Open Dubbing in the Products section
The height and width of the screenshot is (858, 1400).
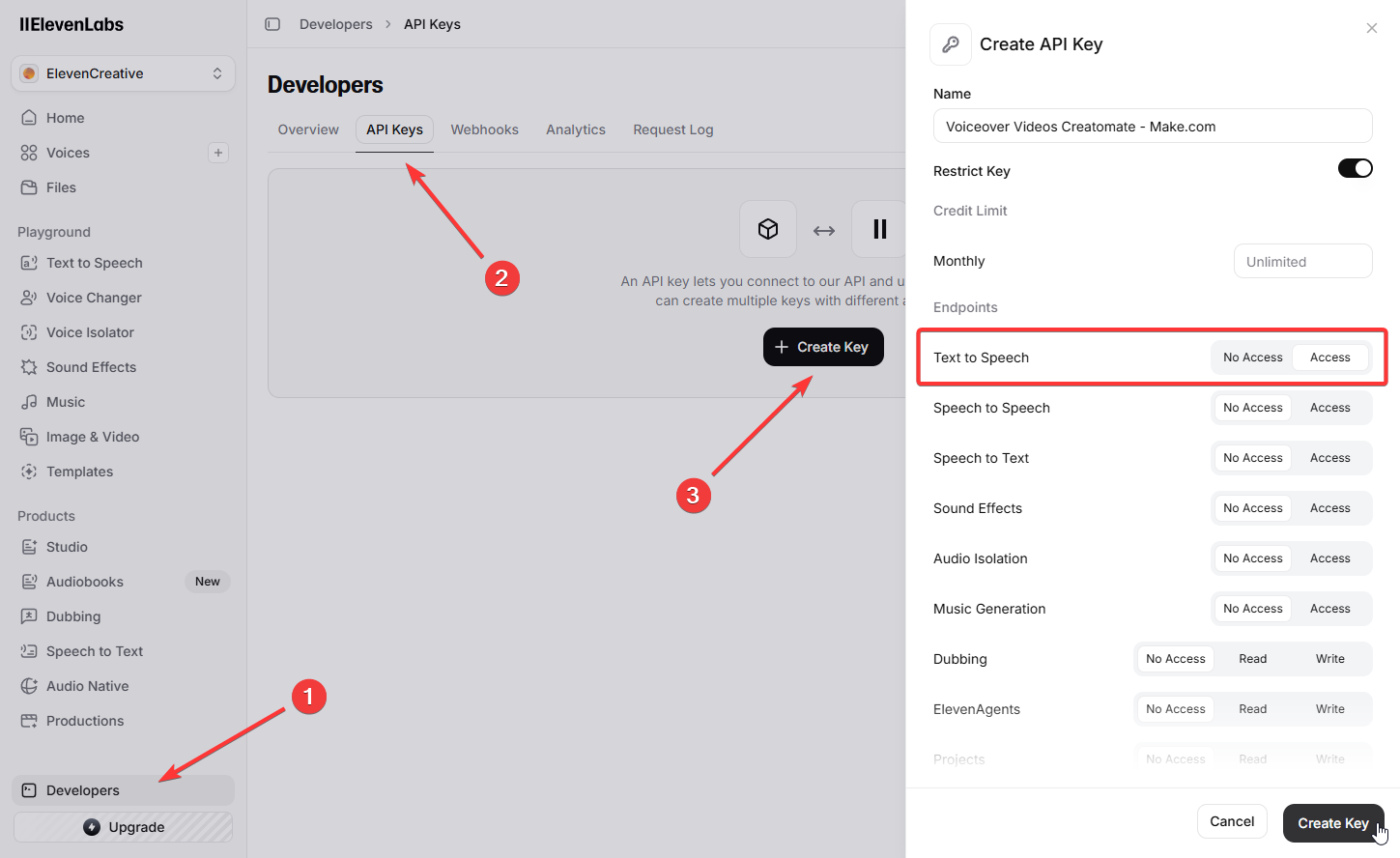pyautogui.click(x=73, y=616)
